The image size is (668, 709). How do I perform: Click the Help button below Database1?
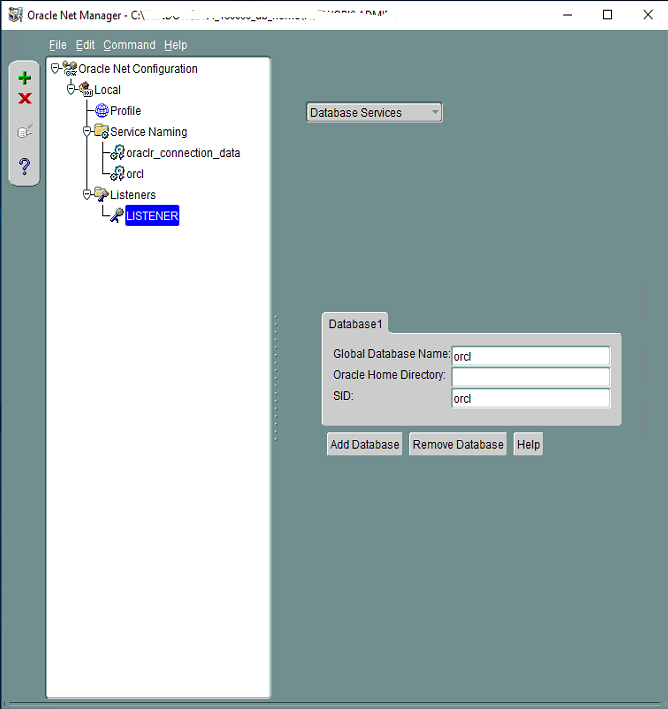pos(528,444)
